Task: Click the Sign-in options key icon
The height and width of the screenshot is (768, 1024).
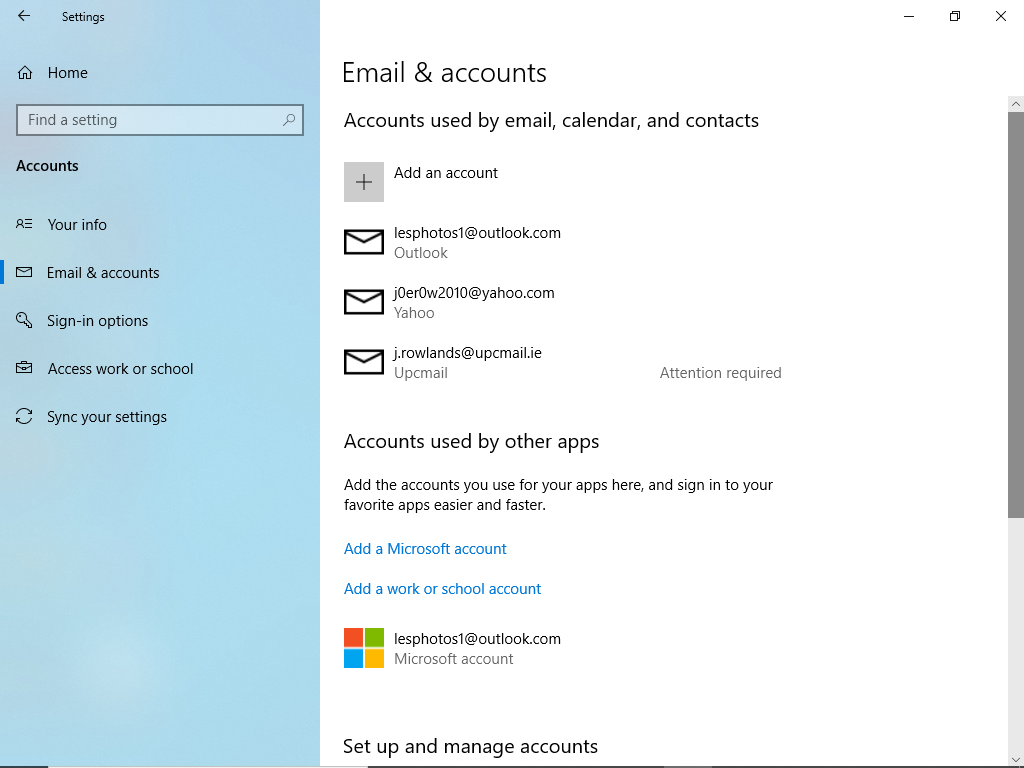Action: click(24, 320)
